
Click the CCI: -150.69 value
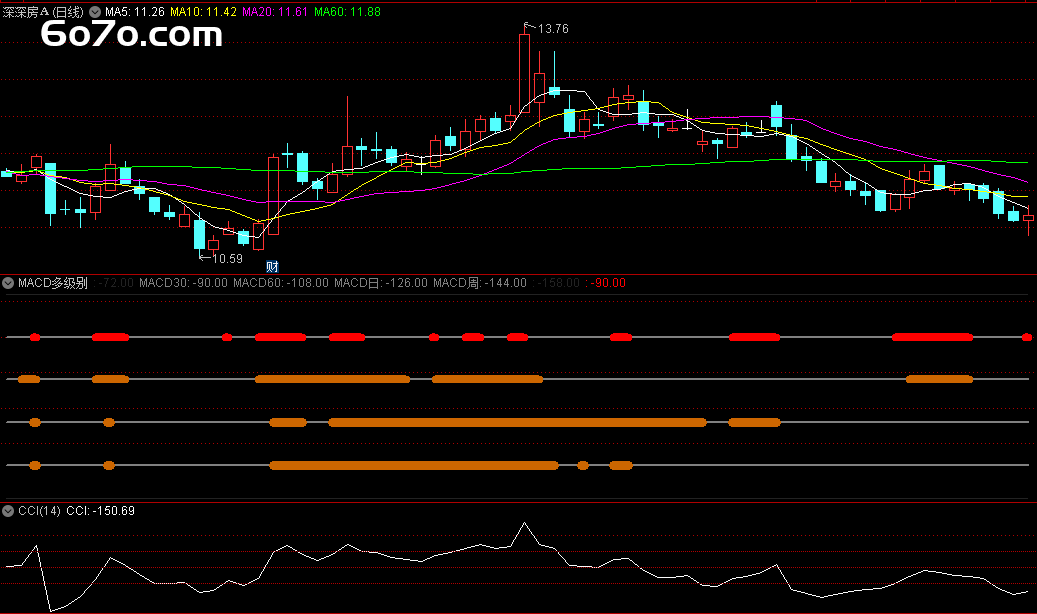(x=101, y=511)
